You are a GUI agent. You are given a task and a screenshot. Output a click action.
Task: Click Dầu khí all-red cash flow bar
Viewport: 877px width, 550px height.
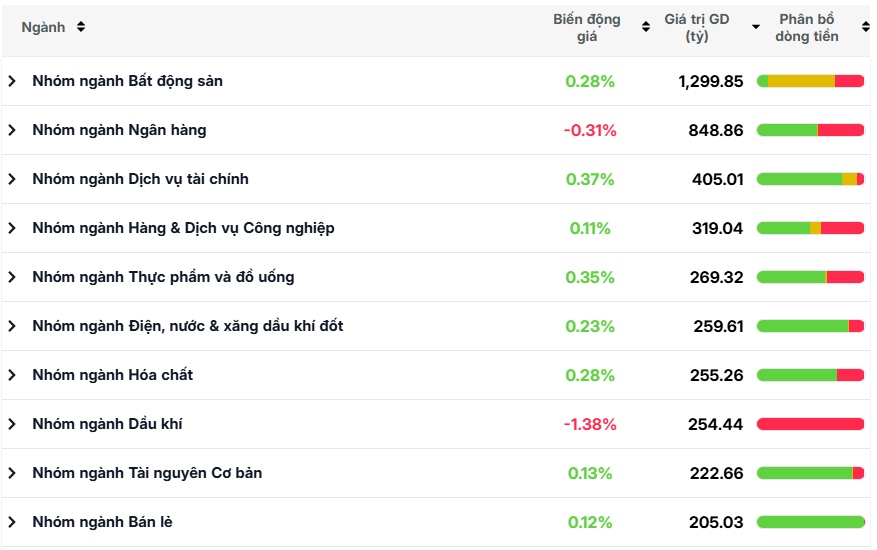click(810, 424)
